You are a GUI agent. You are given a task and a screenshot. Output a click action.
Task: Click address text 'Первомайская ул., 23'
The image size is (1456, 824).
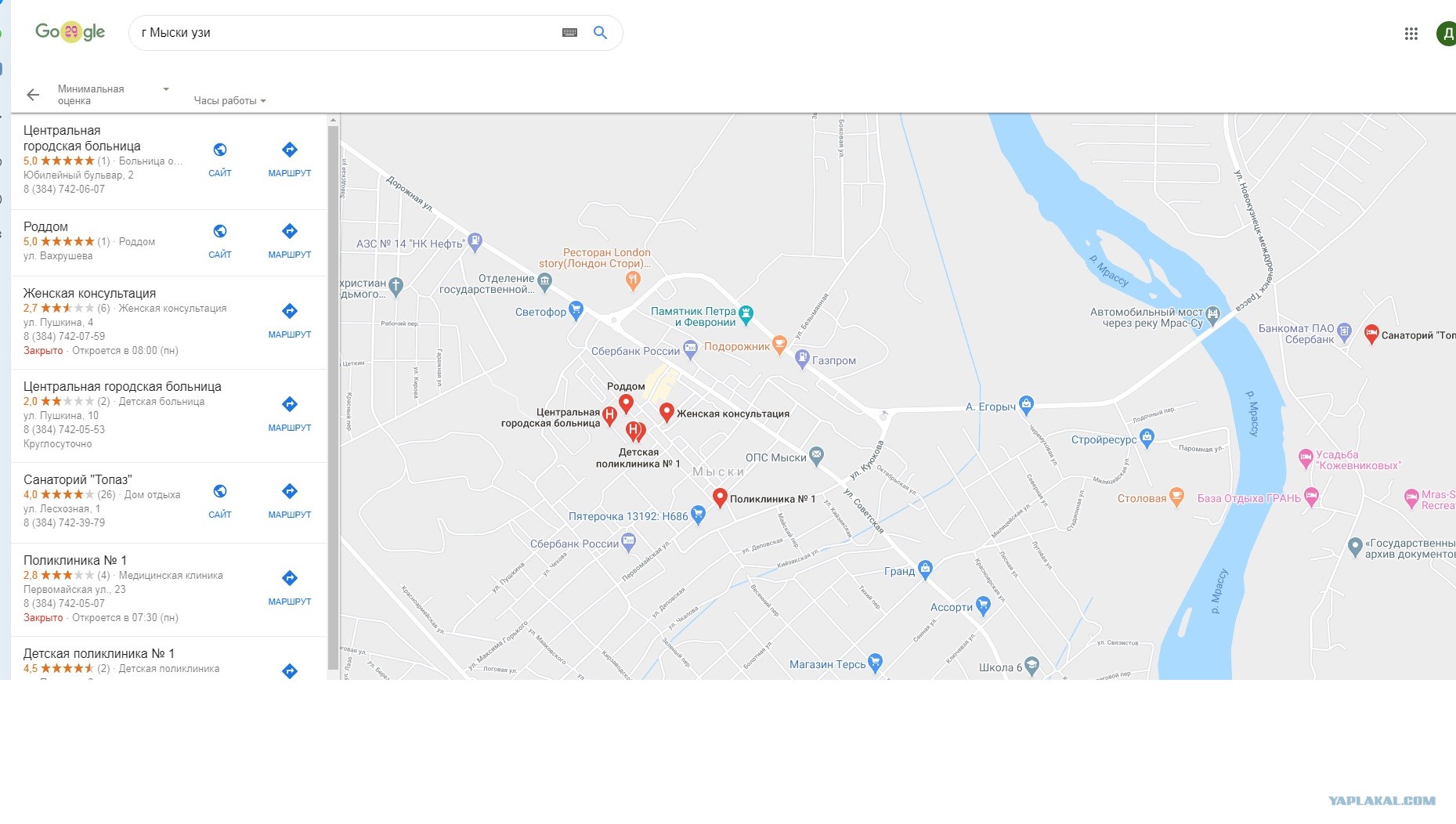click(74, 589)
